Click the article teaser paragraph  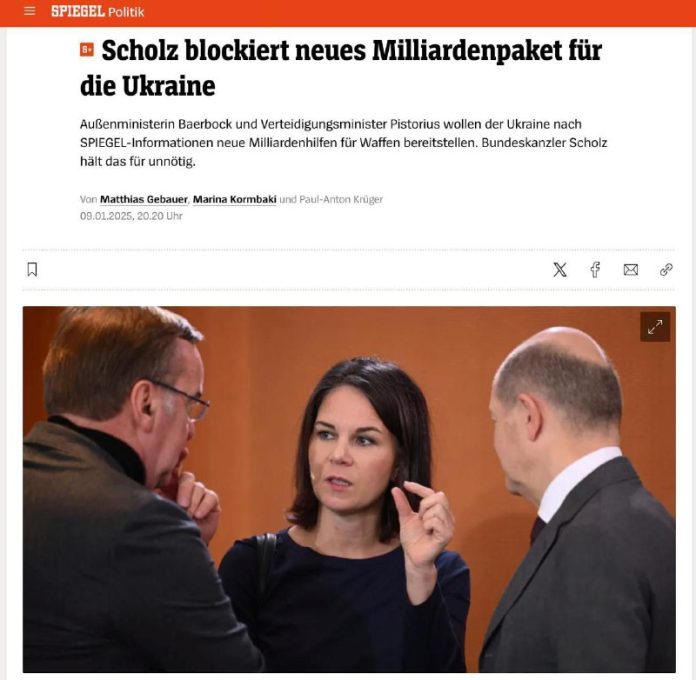(x=344, y=142)
